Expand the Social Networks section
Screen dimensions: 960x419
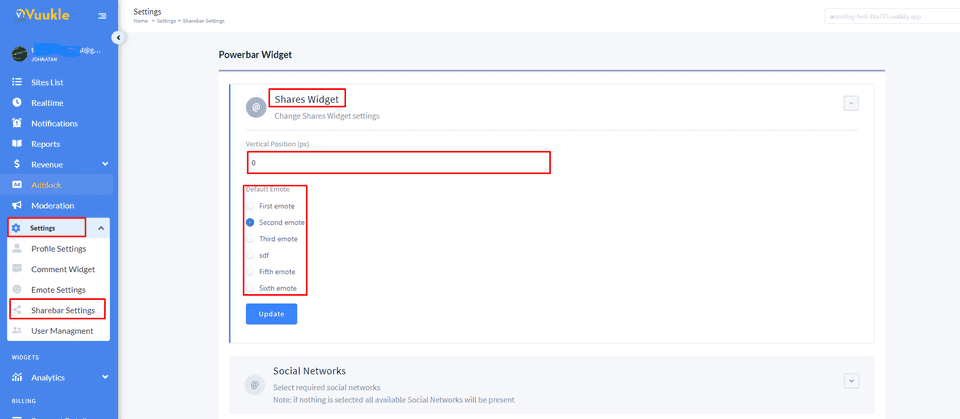[x=851, y=380]
